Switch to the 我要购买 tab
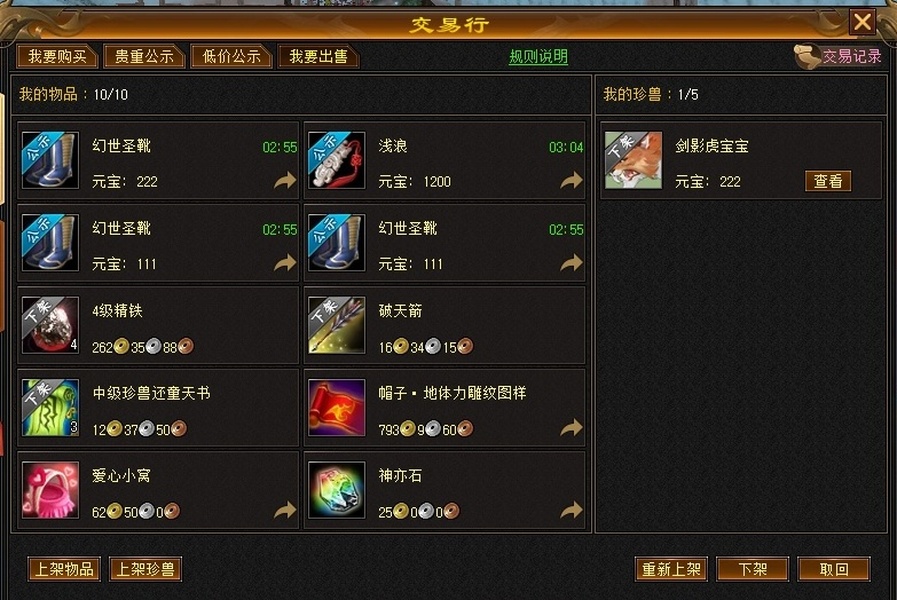897x600 pixels. click(57, 56)
